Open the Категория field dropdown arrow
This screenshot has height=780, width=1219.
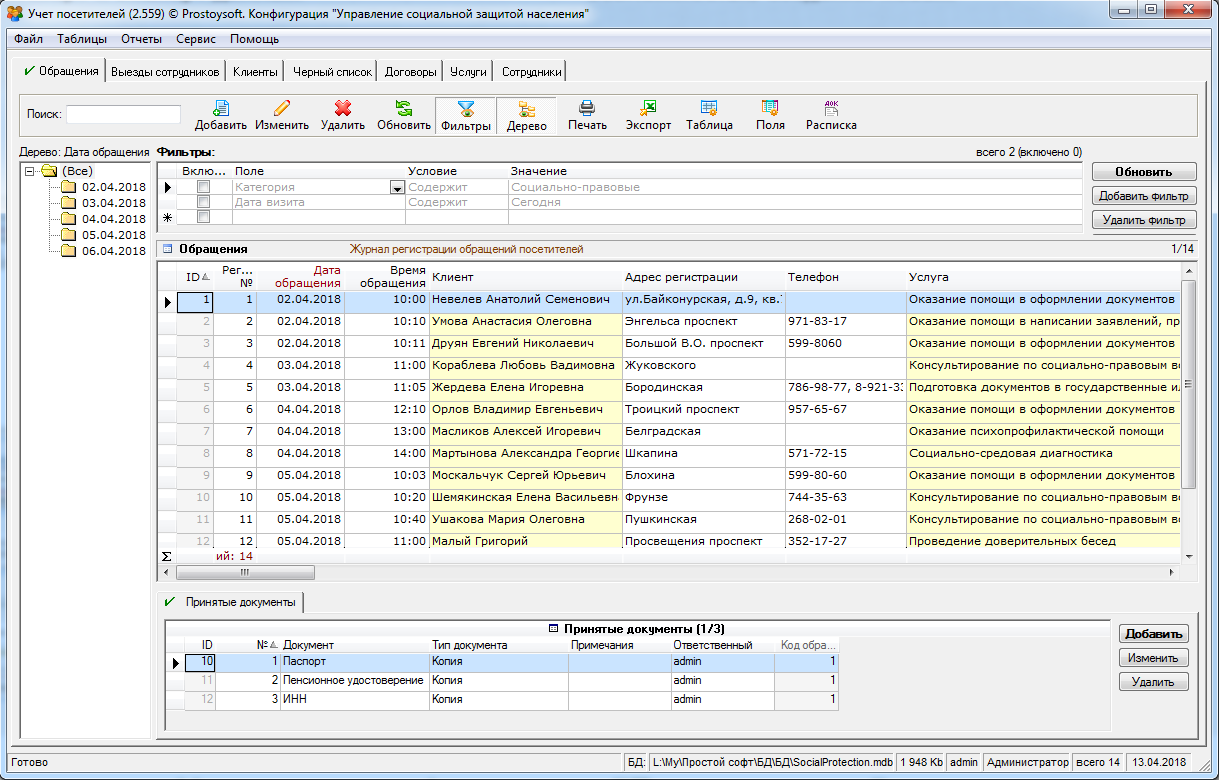397,188
